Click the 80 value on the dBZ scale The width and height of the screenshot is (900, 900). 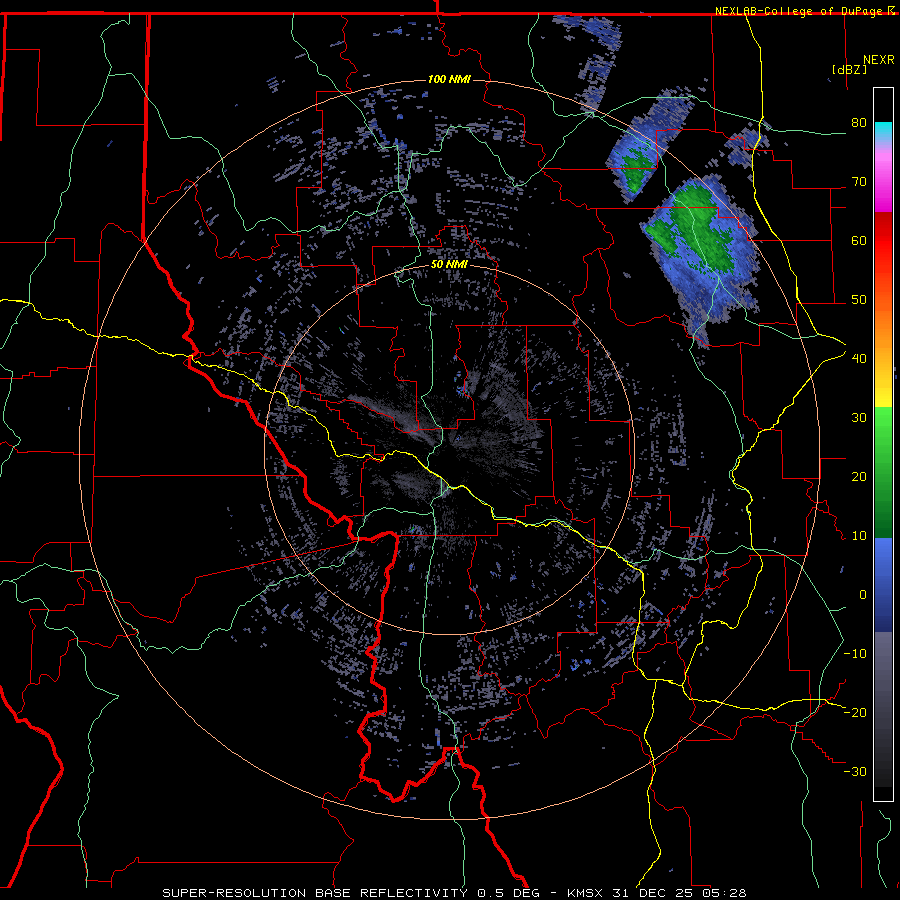(859, 123)
